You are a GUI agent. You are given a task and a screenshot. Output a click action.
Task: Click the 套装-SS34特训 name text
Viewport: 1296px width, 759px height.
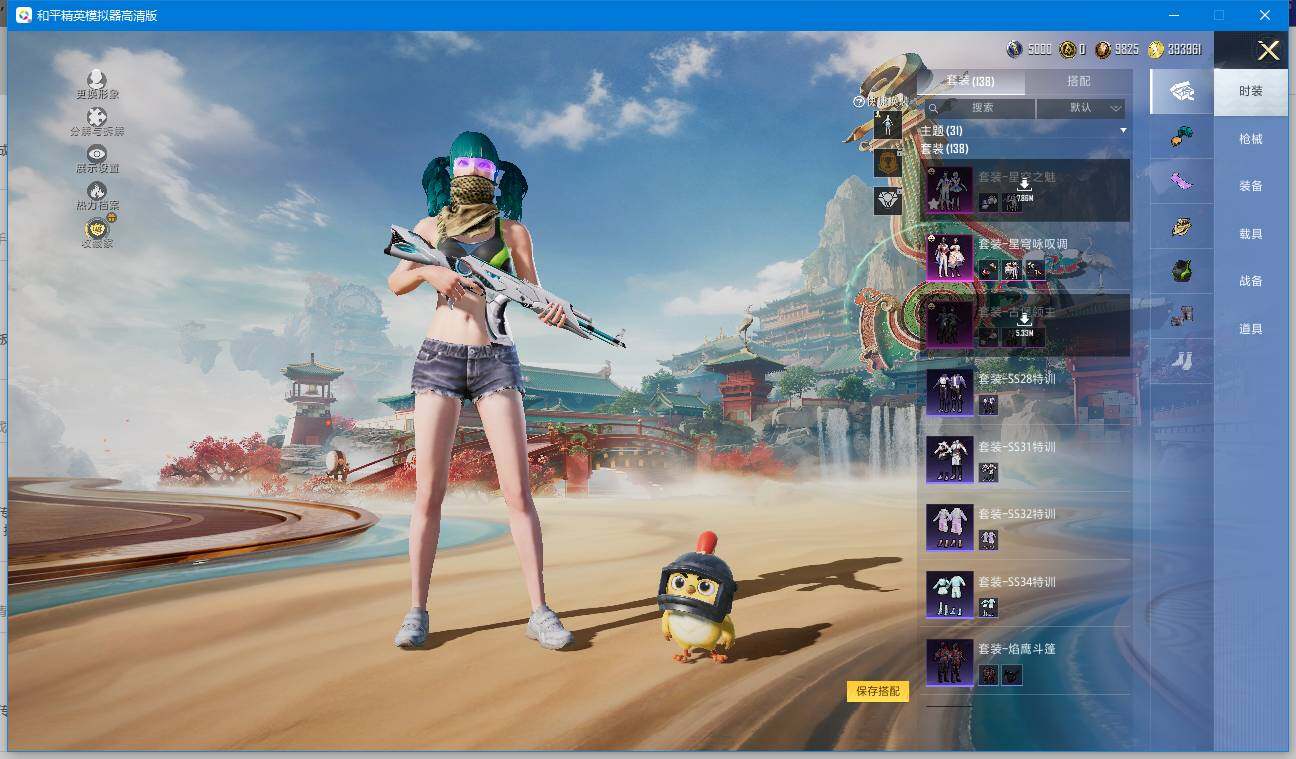(1016, 582)
